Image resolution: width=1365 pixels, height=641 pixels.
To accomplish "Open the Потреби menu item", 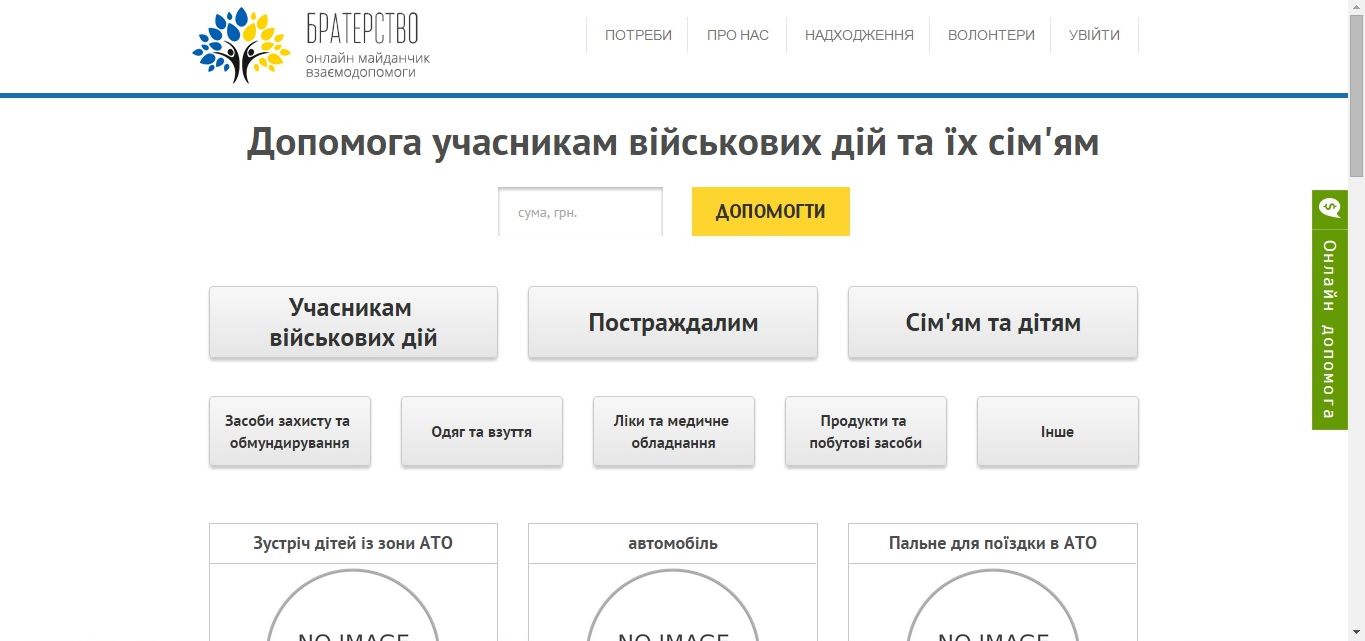I will pyautogui.click(x=638, y=35).
